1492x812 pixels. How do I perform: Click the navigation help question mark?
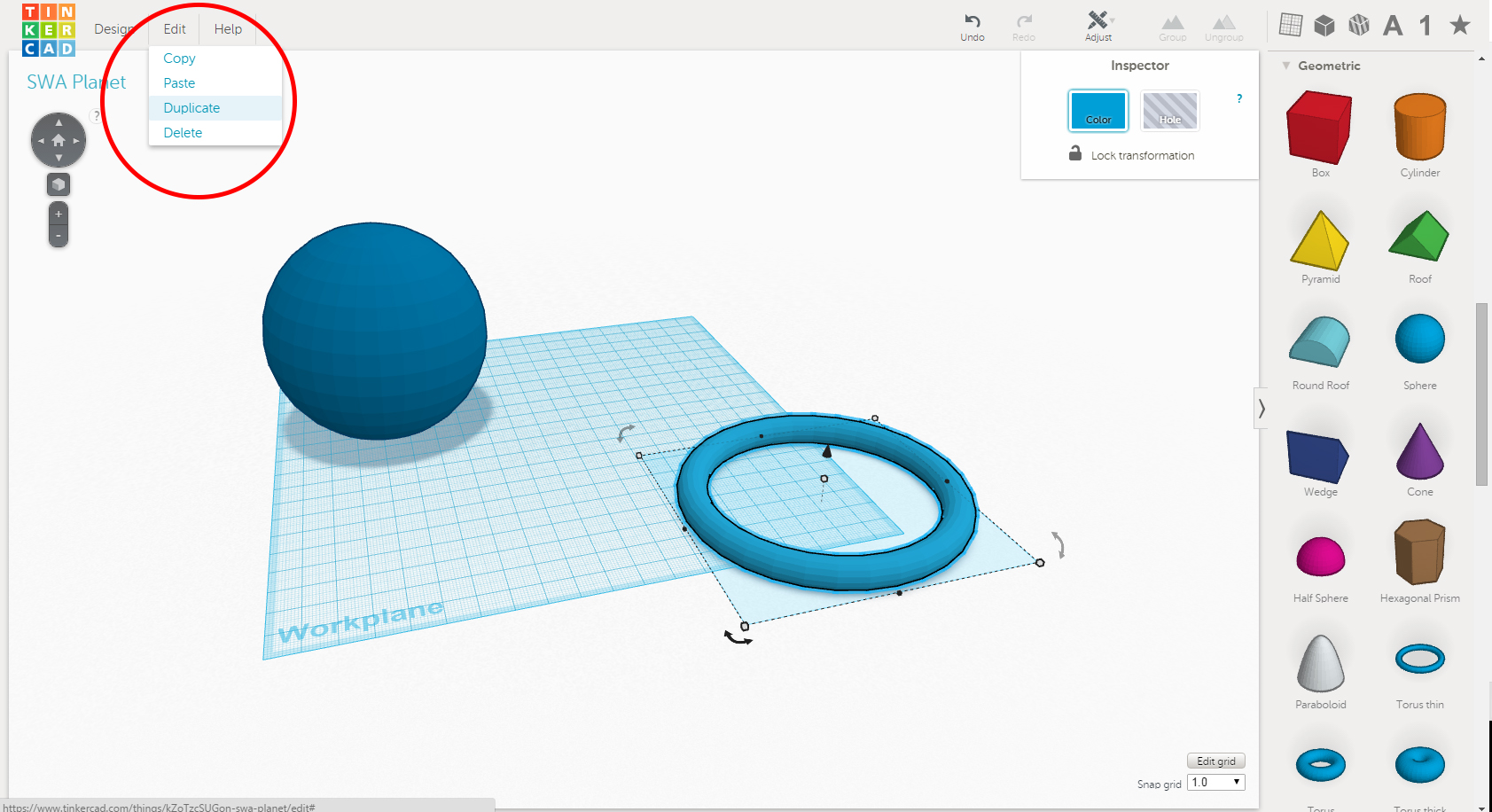97,116
